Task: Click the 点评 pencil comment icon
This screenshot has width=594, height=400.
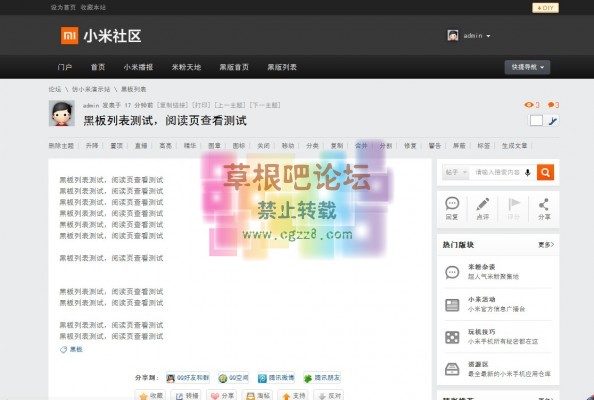Action: tap(483, 204)
